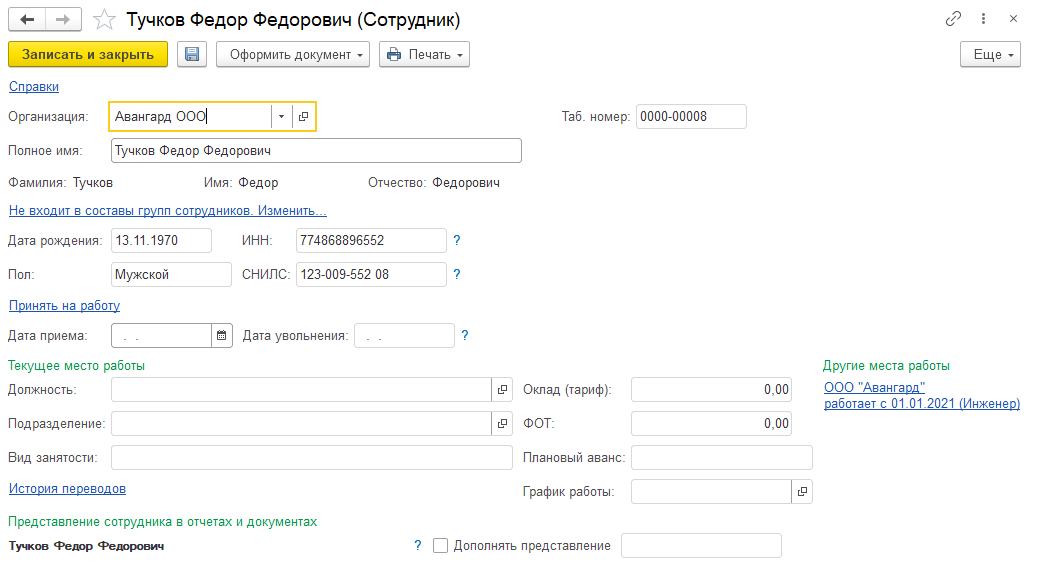Click the copy link icon

[x=953, y=20]
